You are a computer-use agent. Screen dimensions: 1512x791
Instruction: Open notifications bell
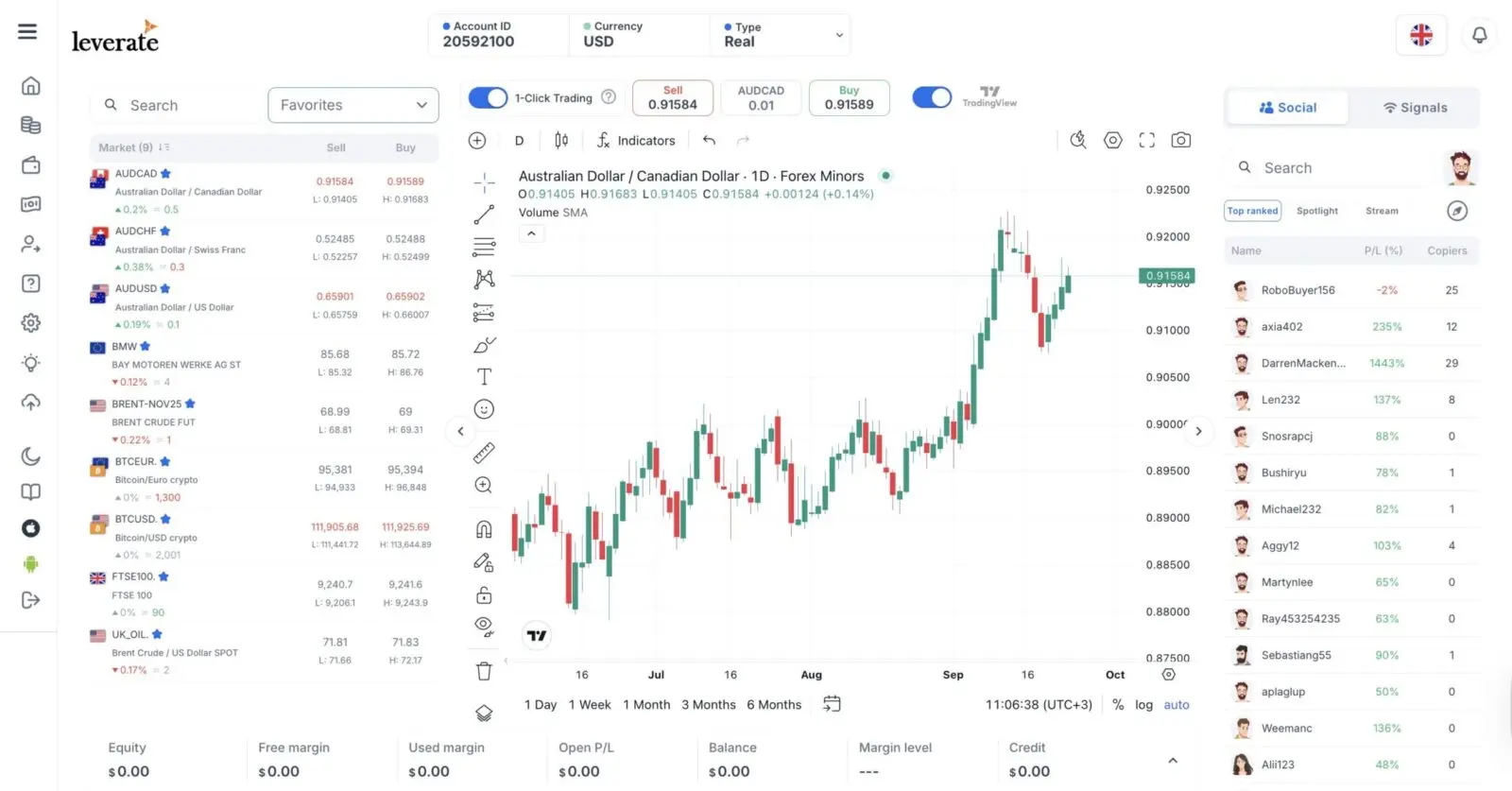1479,36
